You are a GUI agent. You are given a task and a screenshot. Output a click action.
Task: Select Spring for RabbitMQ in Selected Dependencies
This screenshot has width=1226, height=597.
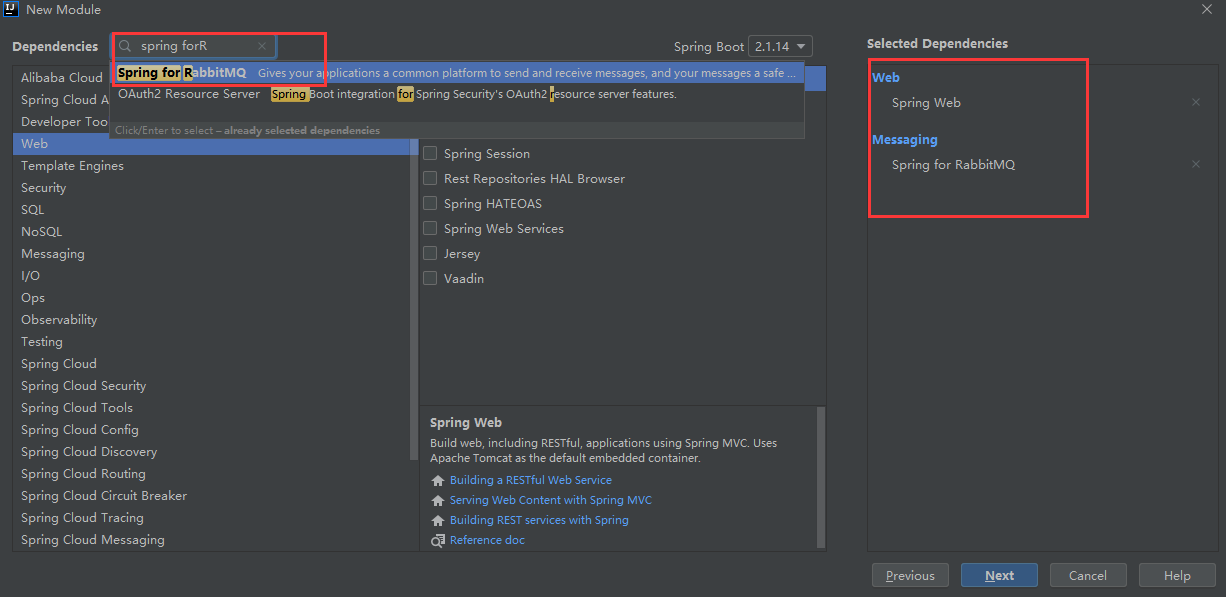(x=953, y=165)
